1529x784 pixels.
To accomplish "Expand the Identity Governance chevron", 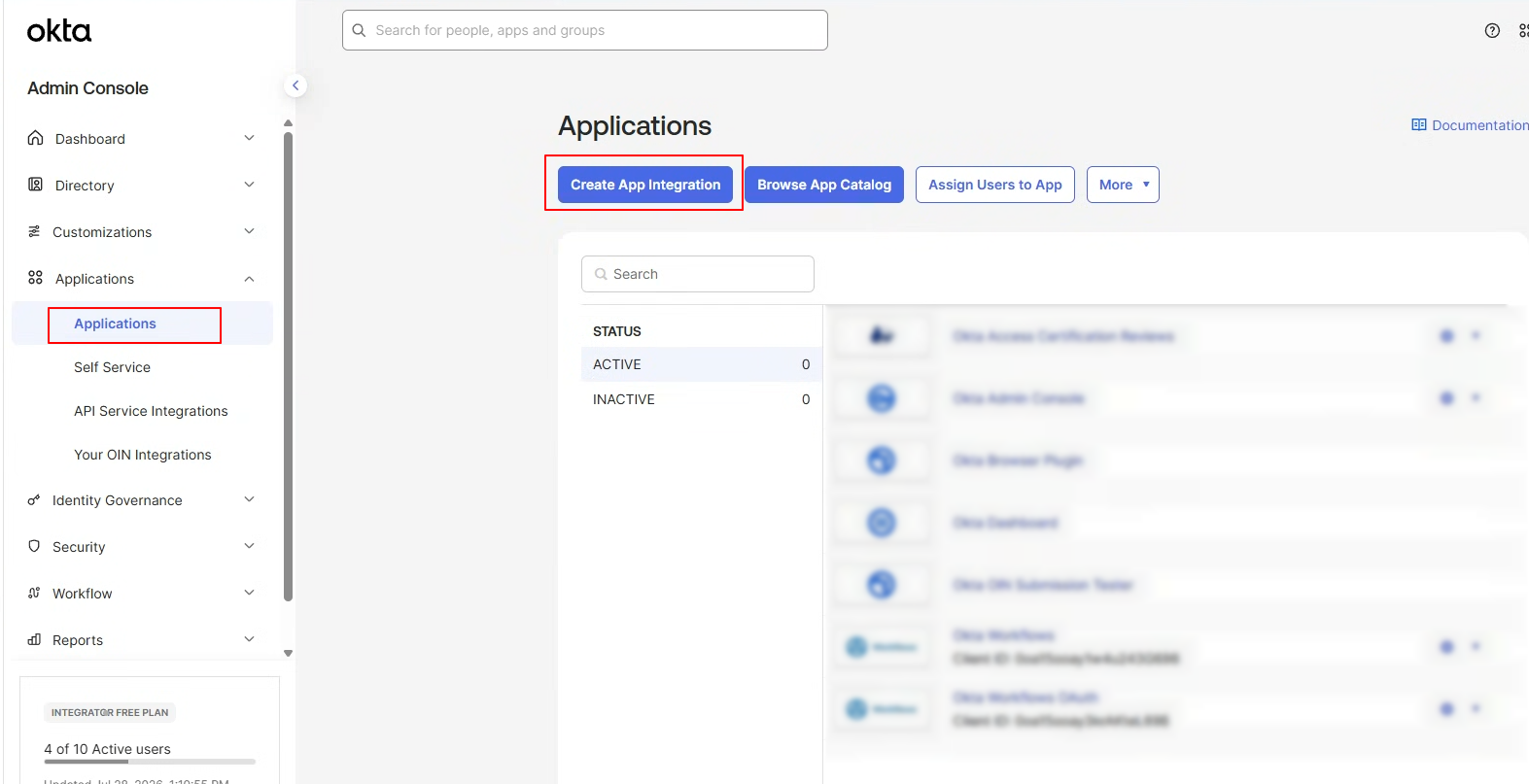I will click(x=249, y=499).
